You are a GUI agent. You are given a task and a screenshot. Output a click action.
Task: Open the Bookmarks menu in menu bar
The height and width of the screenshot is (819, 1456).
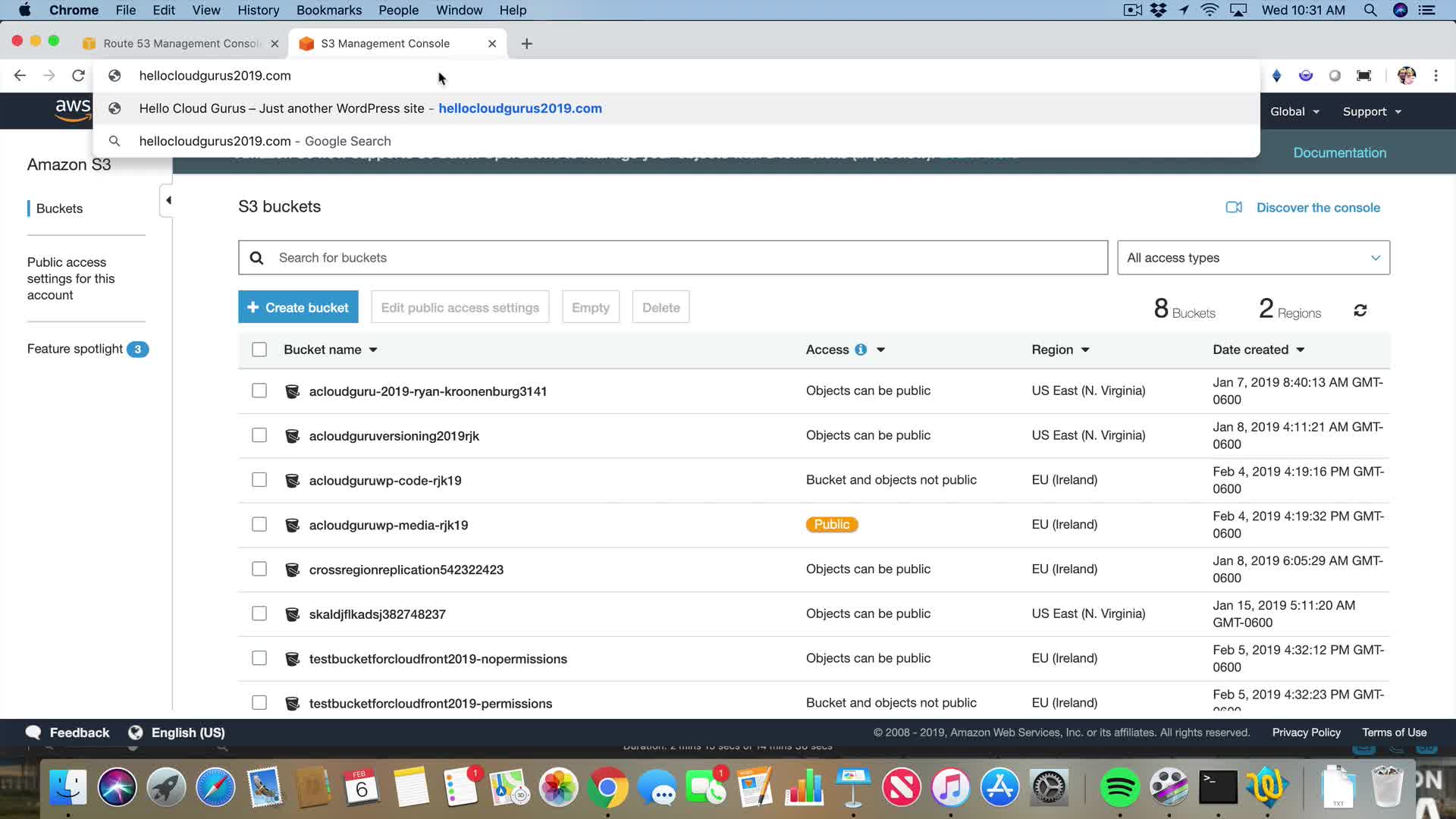[328, 10]
